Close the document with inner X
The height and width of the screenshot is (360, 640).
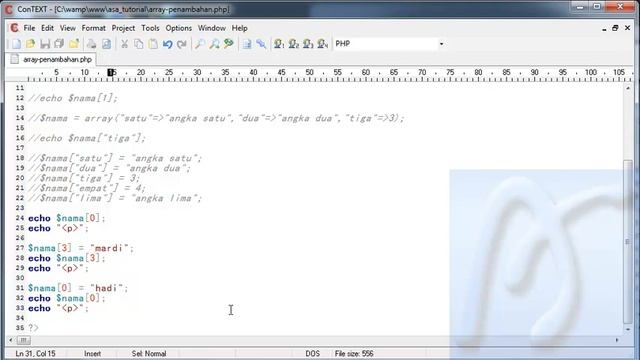627,28
